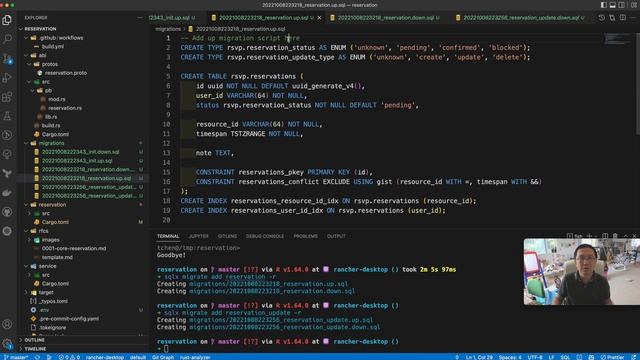Expand the TIMELINE section
The image size is (640, 360).
click(35, 349)
